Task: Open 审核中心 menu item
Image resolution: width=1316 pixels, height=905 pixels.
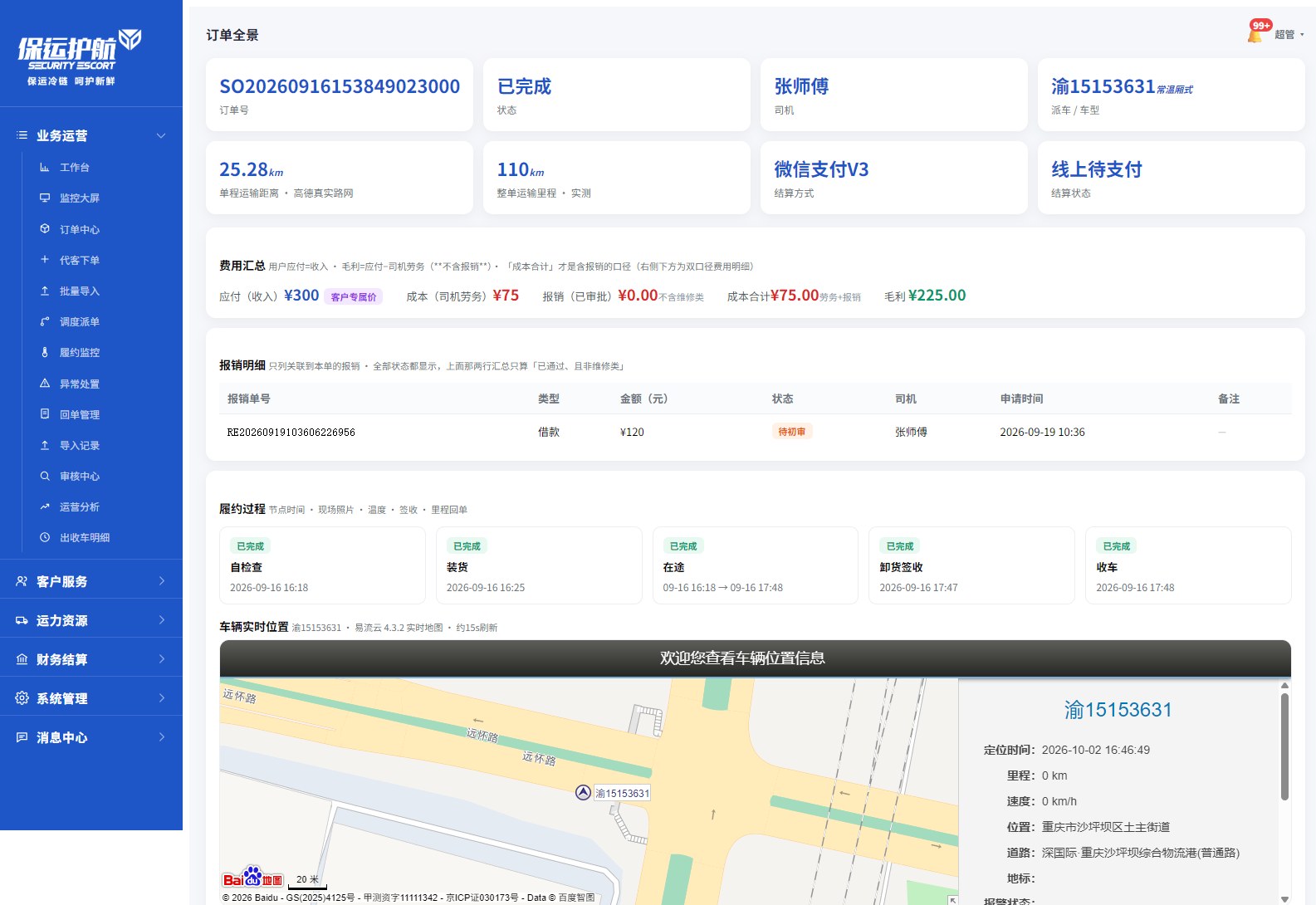Action: [x=80, y=477]
